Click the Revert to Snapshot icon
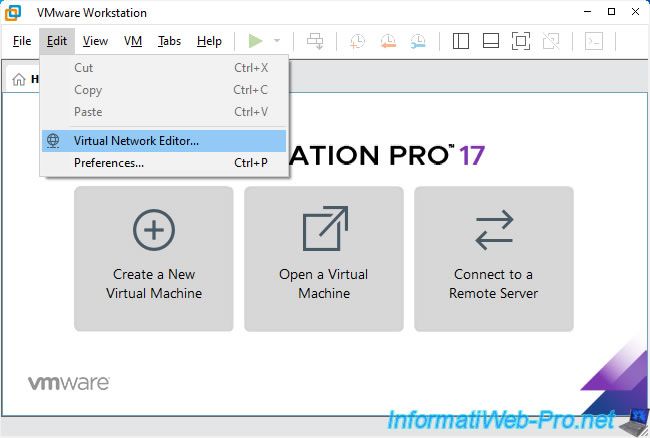The image size is (650, 438). (x=388, y=41)
